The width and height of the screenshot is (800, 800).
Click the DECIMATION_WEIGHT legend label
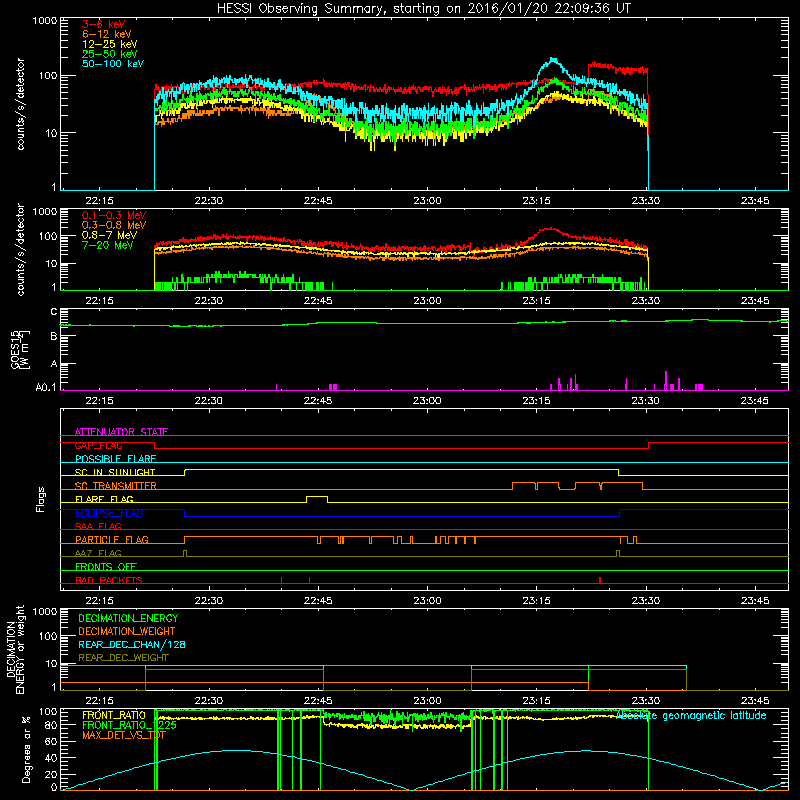pos(127,631)
